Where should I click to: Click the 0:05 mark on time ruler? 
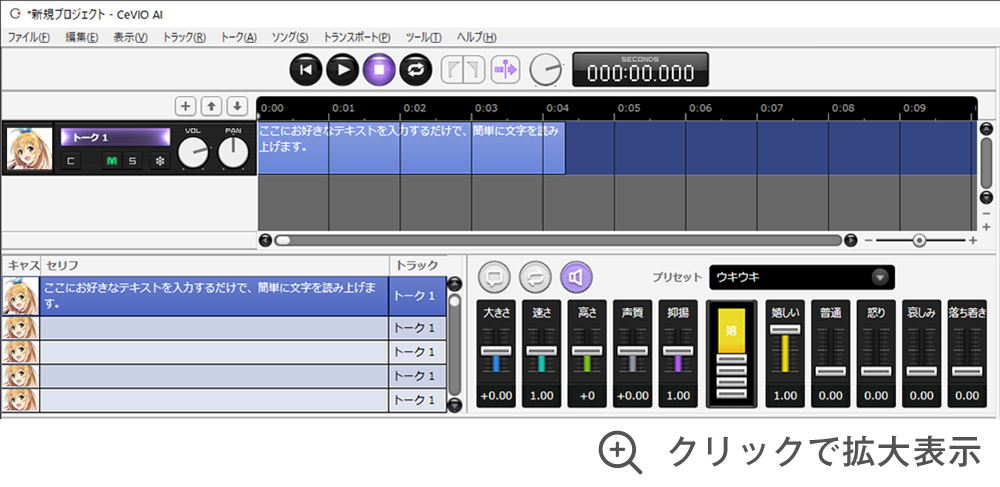pyautogui.click(x=628, y=108)
